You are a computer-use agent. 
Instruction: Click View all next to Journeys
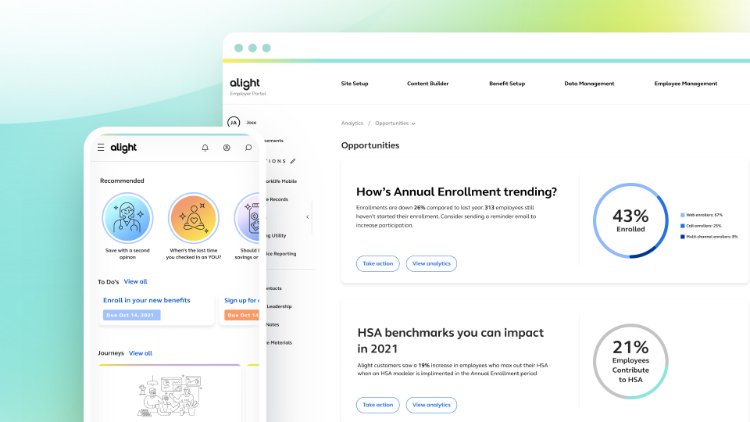[141, 353]
